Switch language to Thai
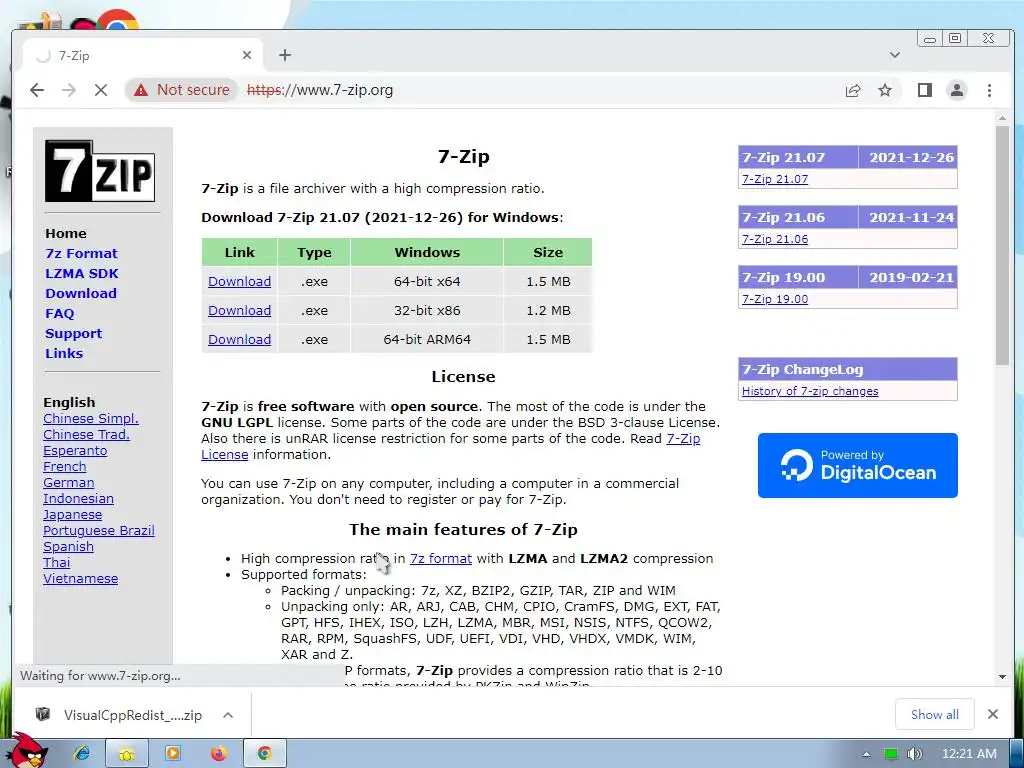 [x=56, y=562]
